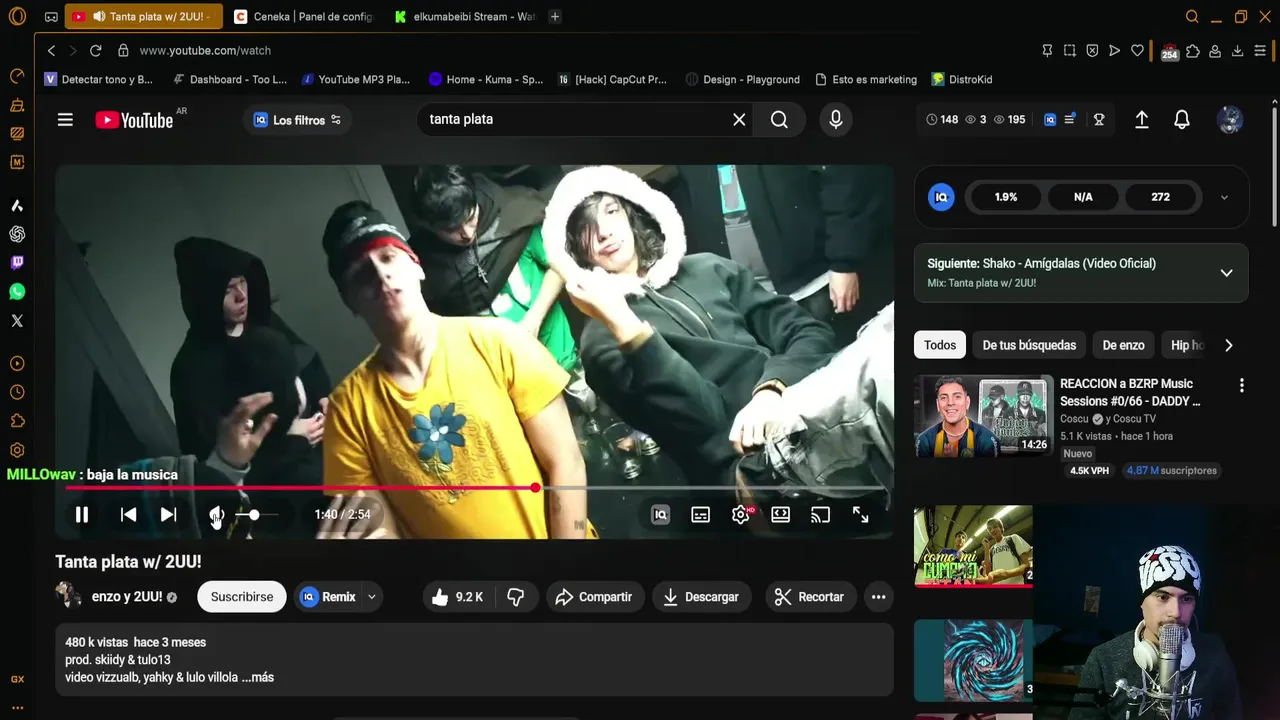Open sidebar three-dot more menu at bottom
The height and width of the screenshot is (720, 1280).
tap(17, 707)
